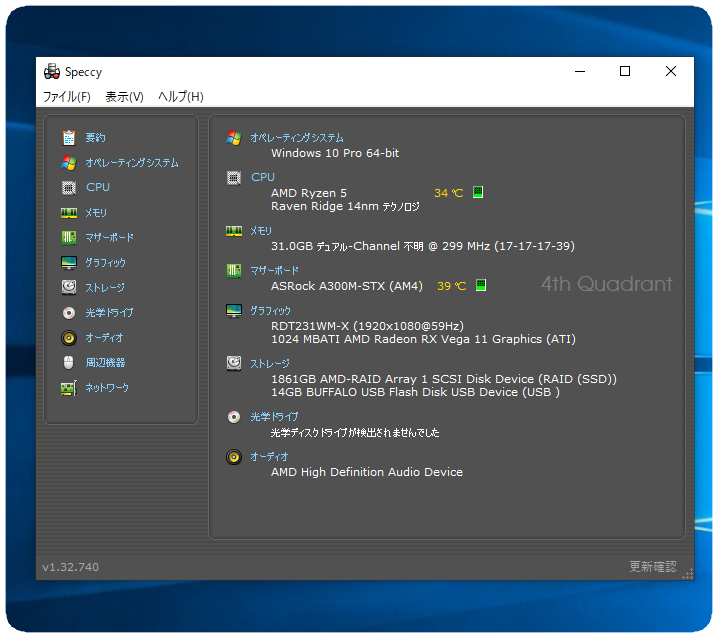This screenshot has height=639, width=719.
Task: Click the green CPU temperature indicator
Action: pyautogui.click(x=478, y=192)
